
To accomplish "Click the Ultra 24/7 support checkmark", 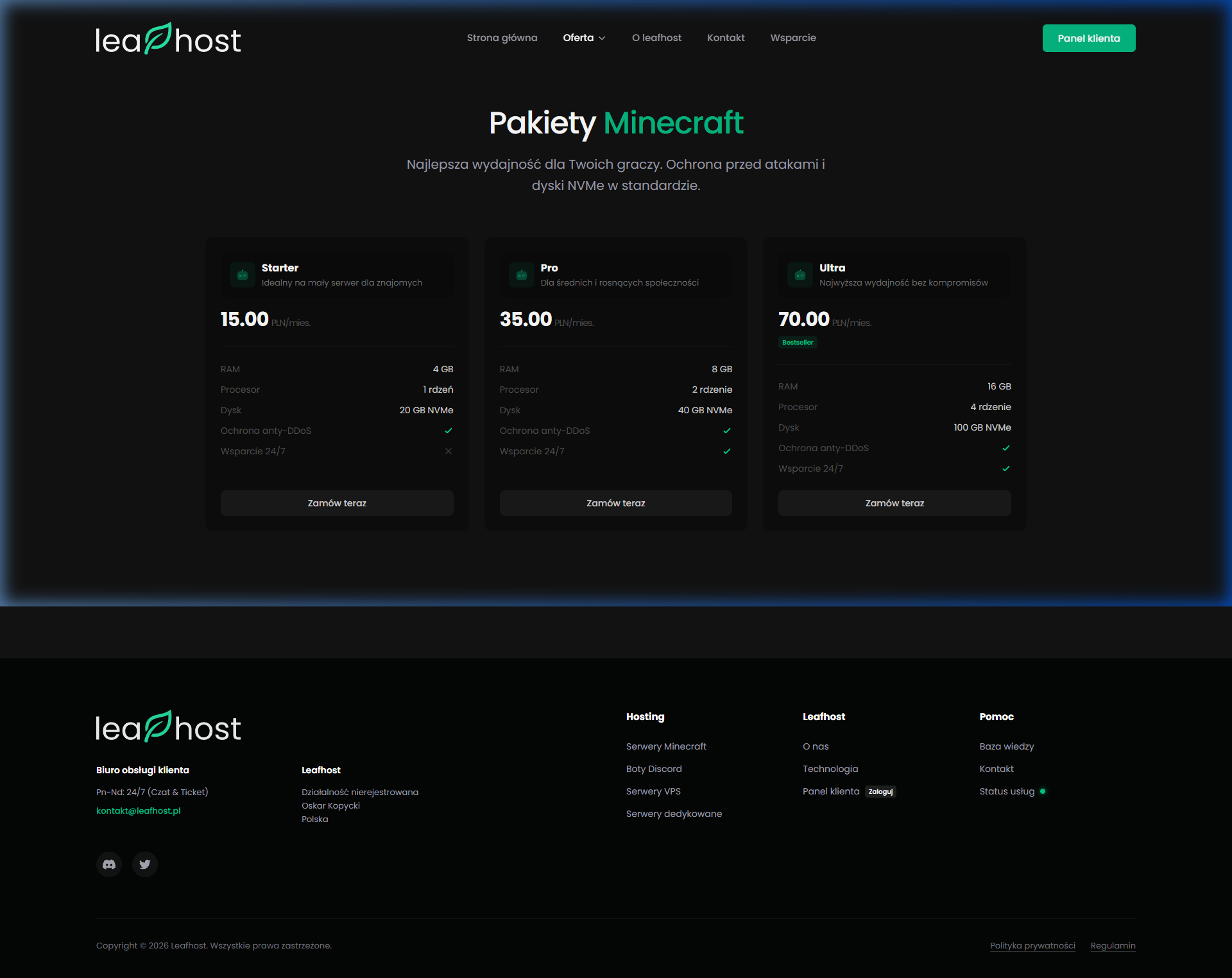I will tap(1006, 468).
